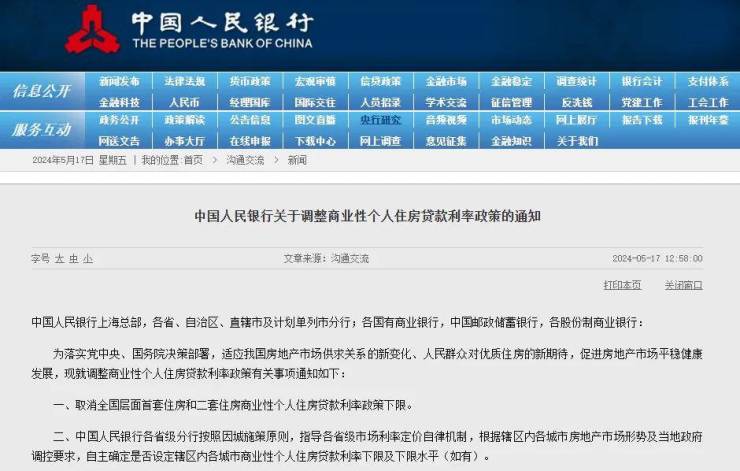Open the 下载中心 page
The height and width of the screenshot is (471, 740).
point(315,141)
